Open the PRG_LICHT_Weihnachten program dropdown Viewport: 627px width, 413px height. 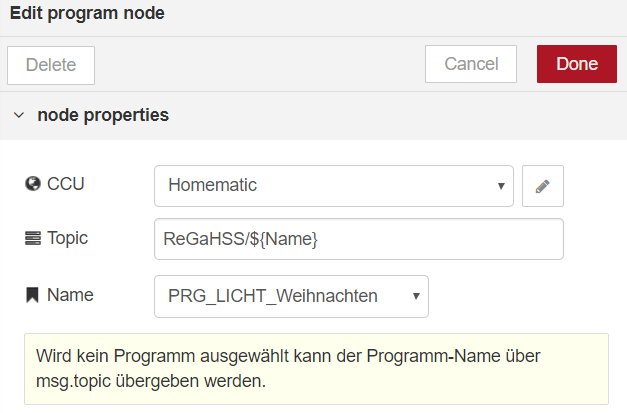click(291, 296)
